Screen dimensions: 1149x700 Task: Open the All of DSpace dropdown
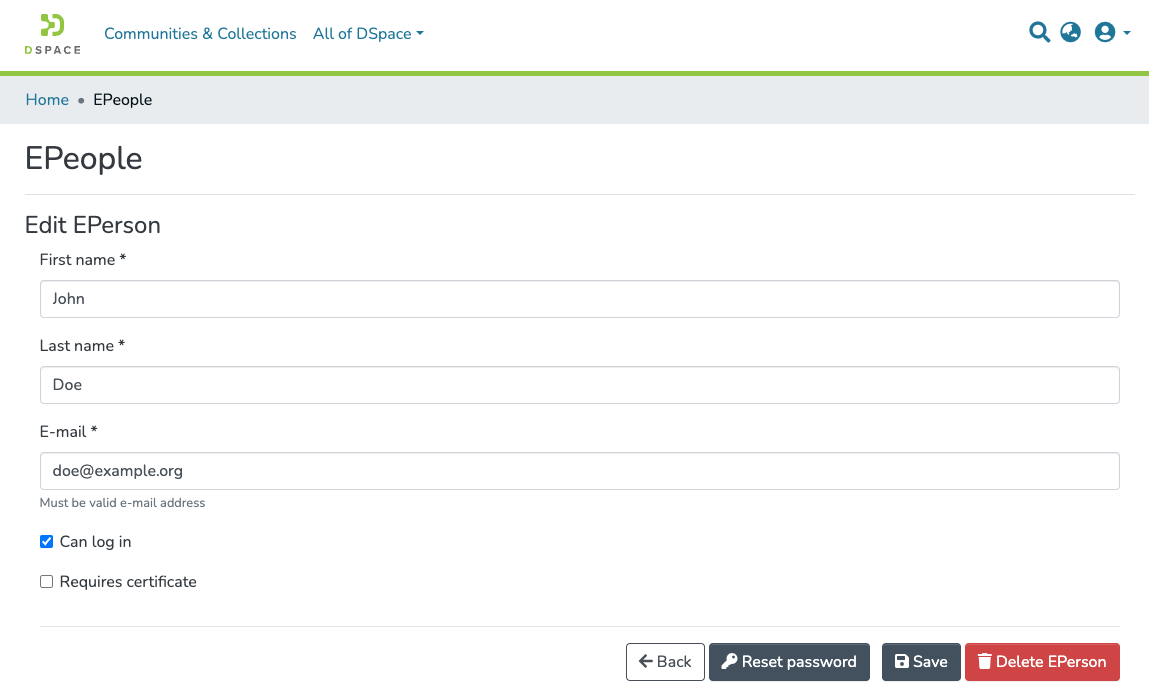tap(368, 33)
